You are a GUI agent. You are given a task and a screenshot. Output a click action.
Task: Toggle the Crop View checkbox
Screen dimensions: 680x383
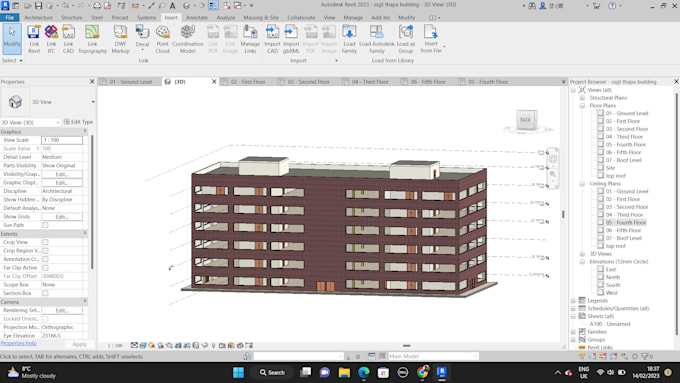pyautogui.click(x=45, y=242)
